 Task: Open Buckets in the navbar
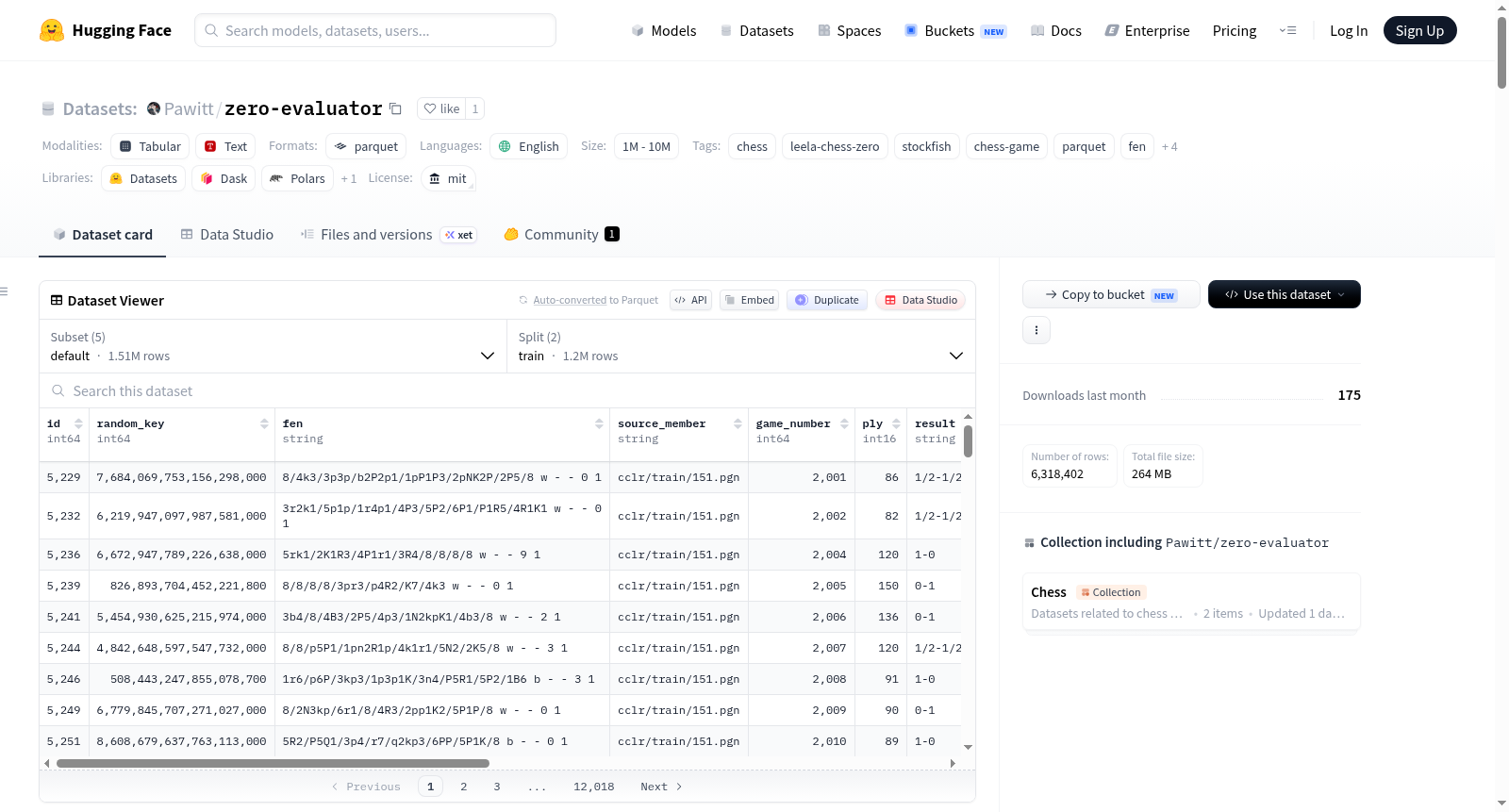(955, 30)
